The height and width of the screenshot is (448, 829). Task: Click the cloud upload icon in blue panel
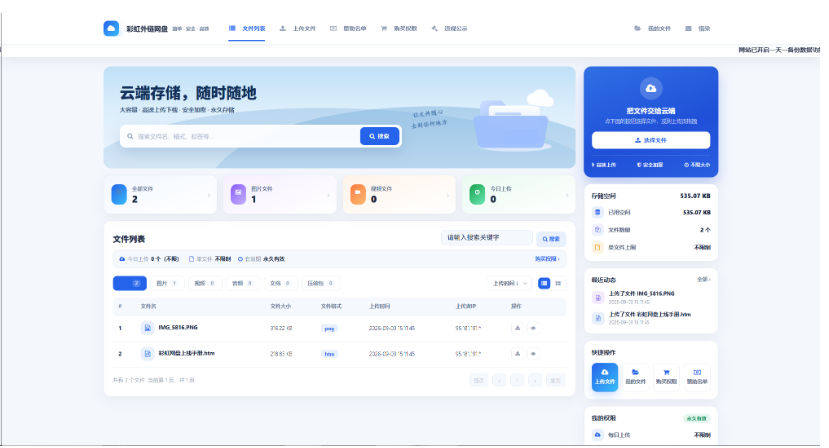(651, 88)
